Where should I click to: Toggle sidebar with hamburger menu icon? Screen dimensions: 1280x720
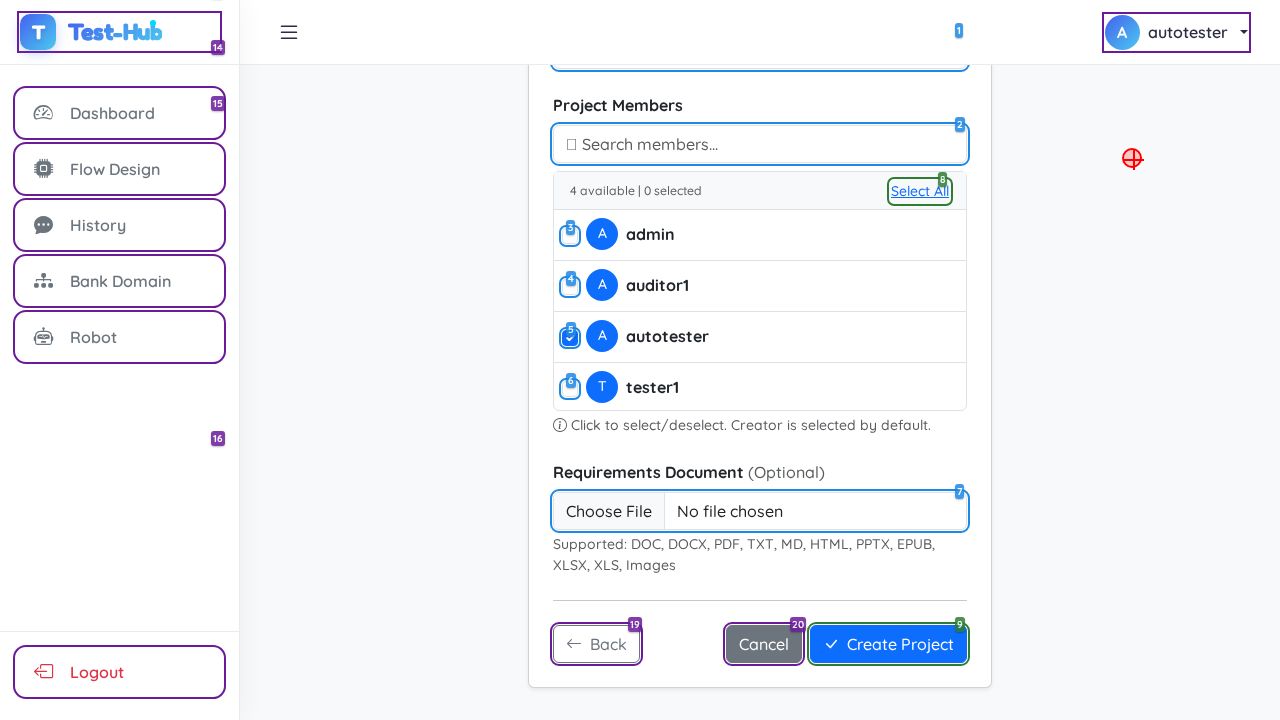coord(289,32)
